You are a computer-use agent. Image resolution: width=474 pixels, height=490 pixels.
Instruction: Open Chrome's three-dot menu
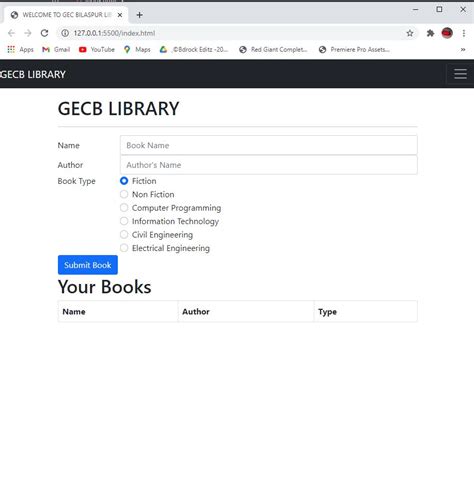tap(464, 33)
